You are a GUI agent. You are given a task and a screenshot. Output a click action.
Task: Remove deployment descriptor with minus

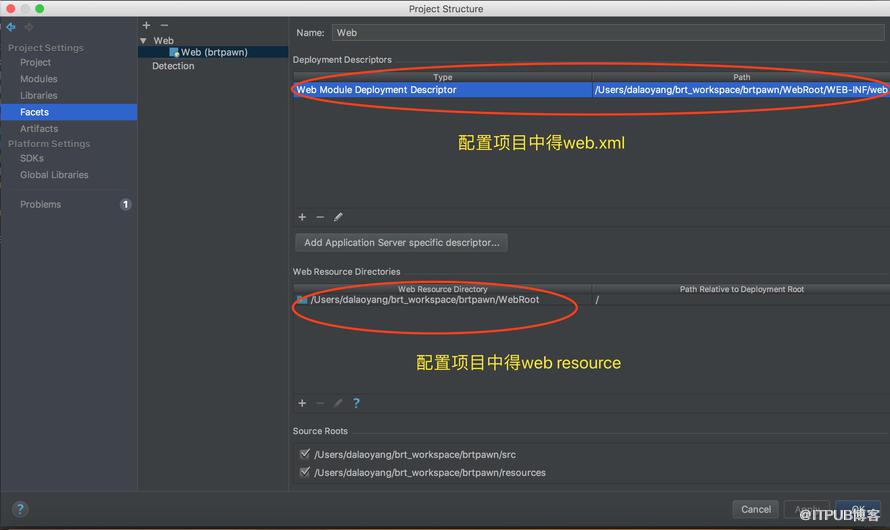click(x=320, y=217)
